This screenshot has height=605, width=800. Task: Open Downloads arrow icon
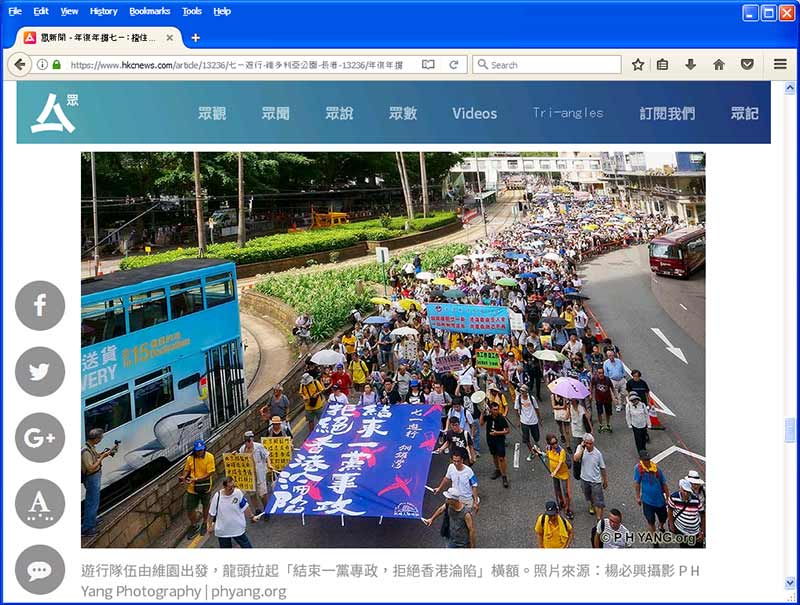pos(690,65)
